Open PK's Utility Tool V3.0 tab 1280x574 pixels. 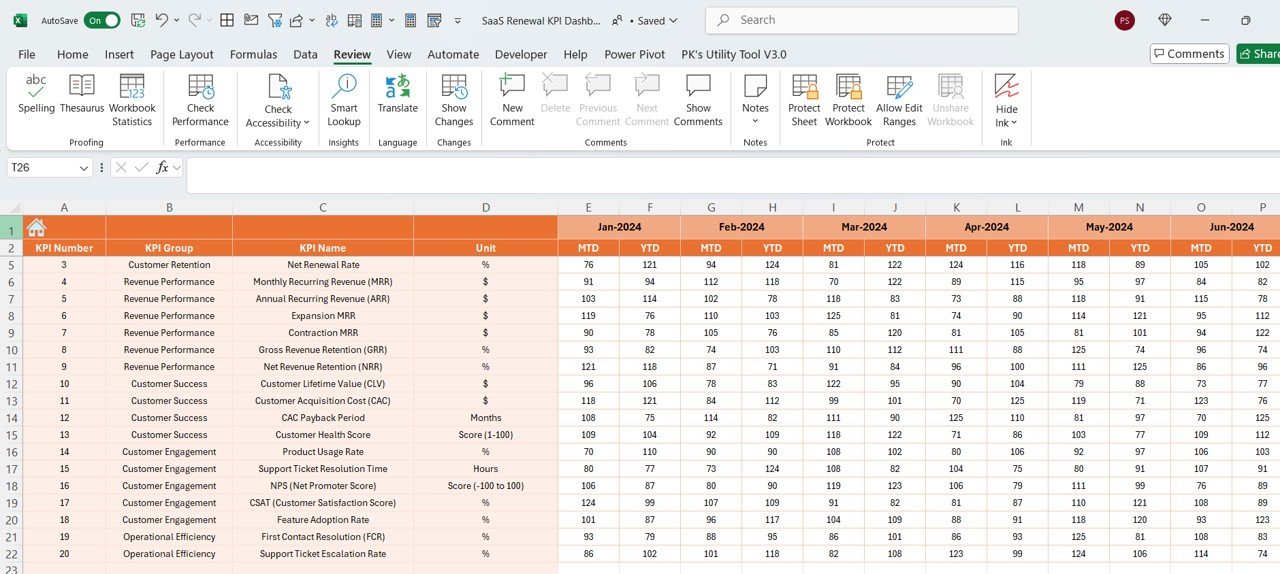coord(734,54)
